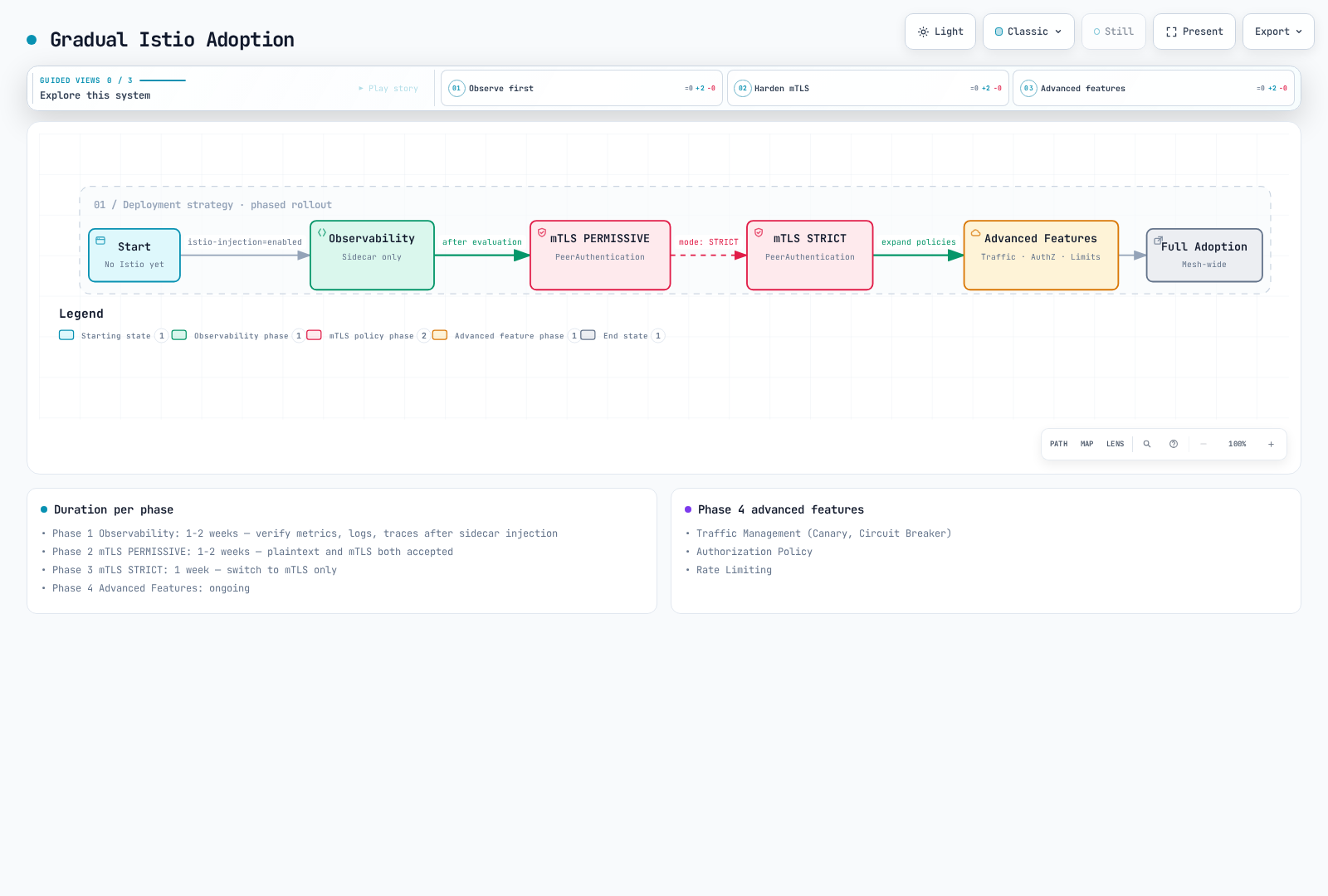Enable LENS mode in canvas toolbar
Screen dimensions: 1328x896
click(1115, 444)
